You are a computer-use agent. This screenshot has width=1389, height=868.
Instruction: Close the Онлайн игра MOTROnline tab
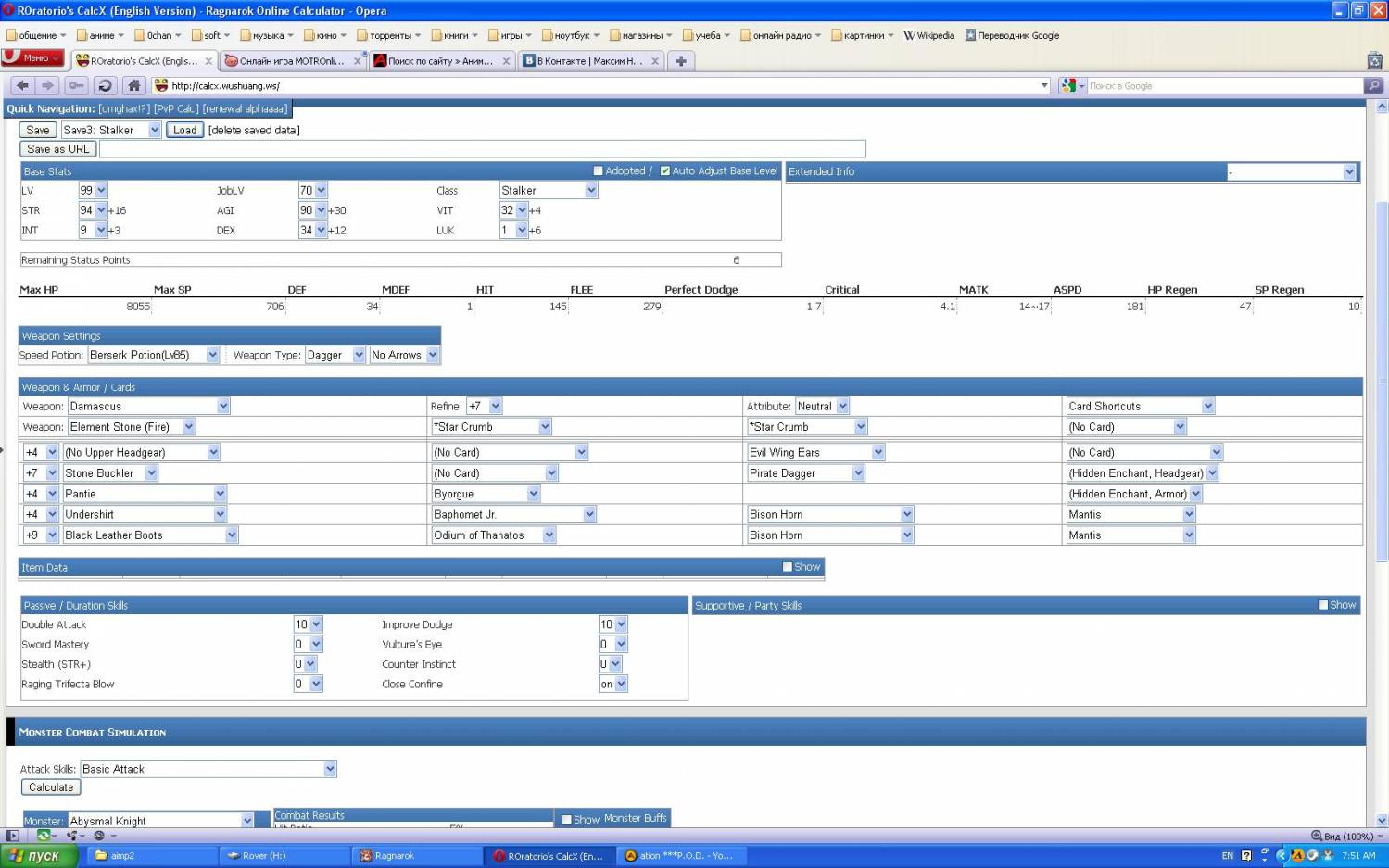[358, 61]
